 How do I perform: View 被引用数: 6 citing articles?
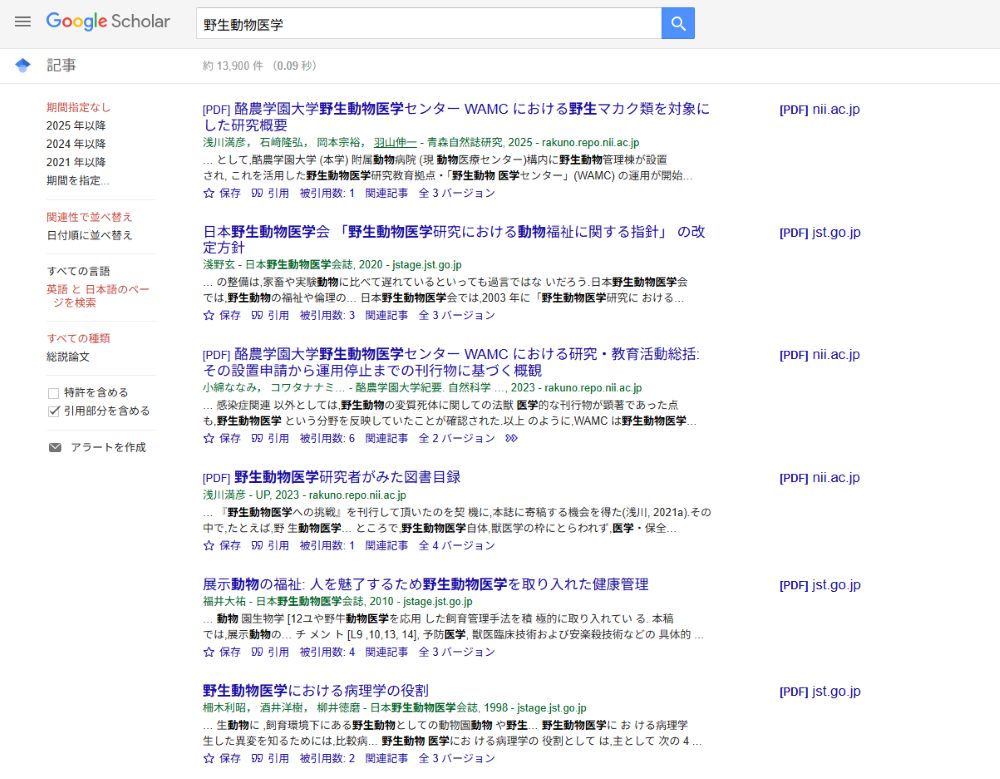327,438
